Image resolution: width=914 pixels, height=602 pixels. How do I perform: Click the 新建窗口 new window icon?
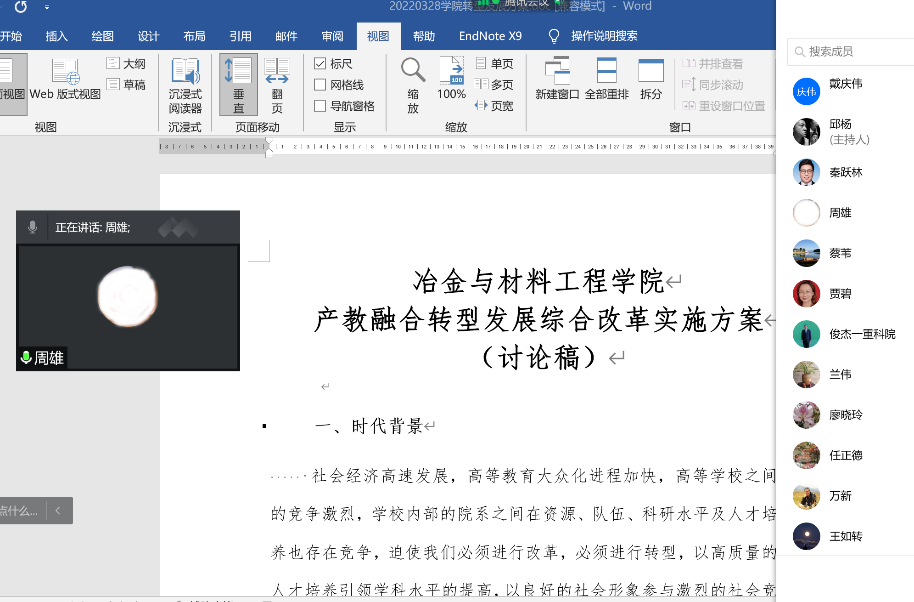557,80
